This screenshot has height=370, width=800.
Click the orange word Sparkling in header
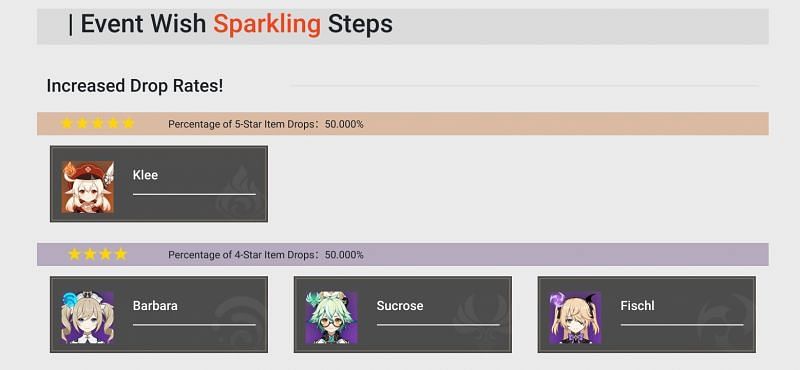267,24
